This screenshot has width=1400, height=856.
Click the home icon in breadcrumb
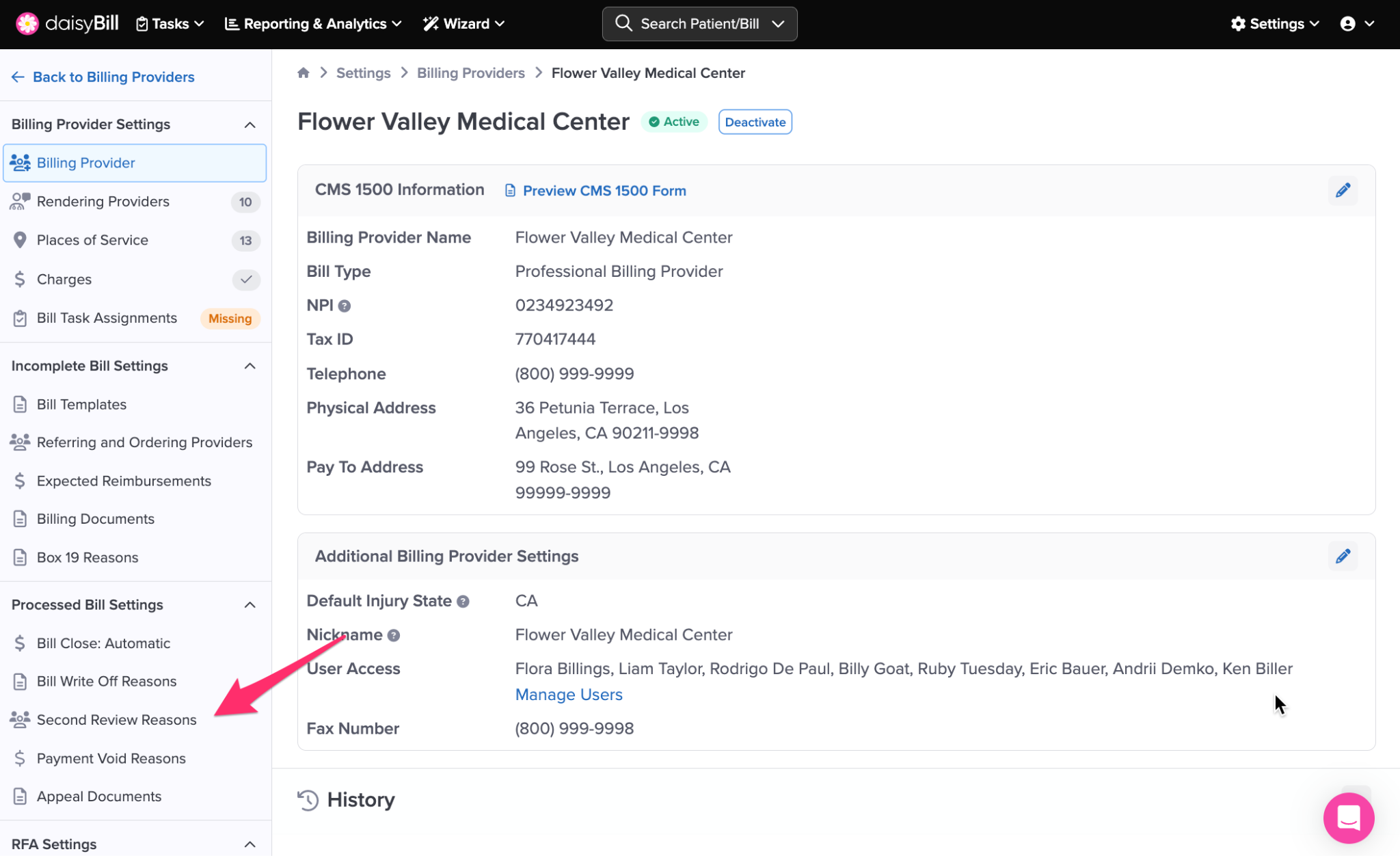[304, 73]
